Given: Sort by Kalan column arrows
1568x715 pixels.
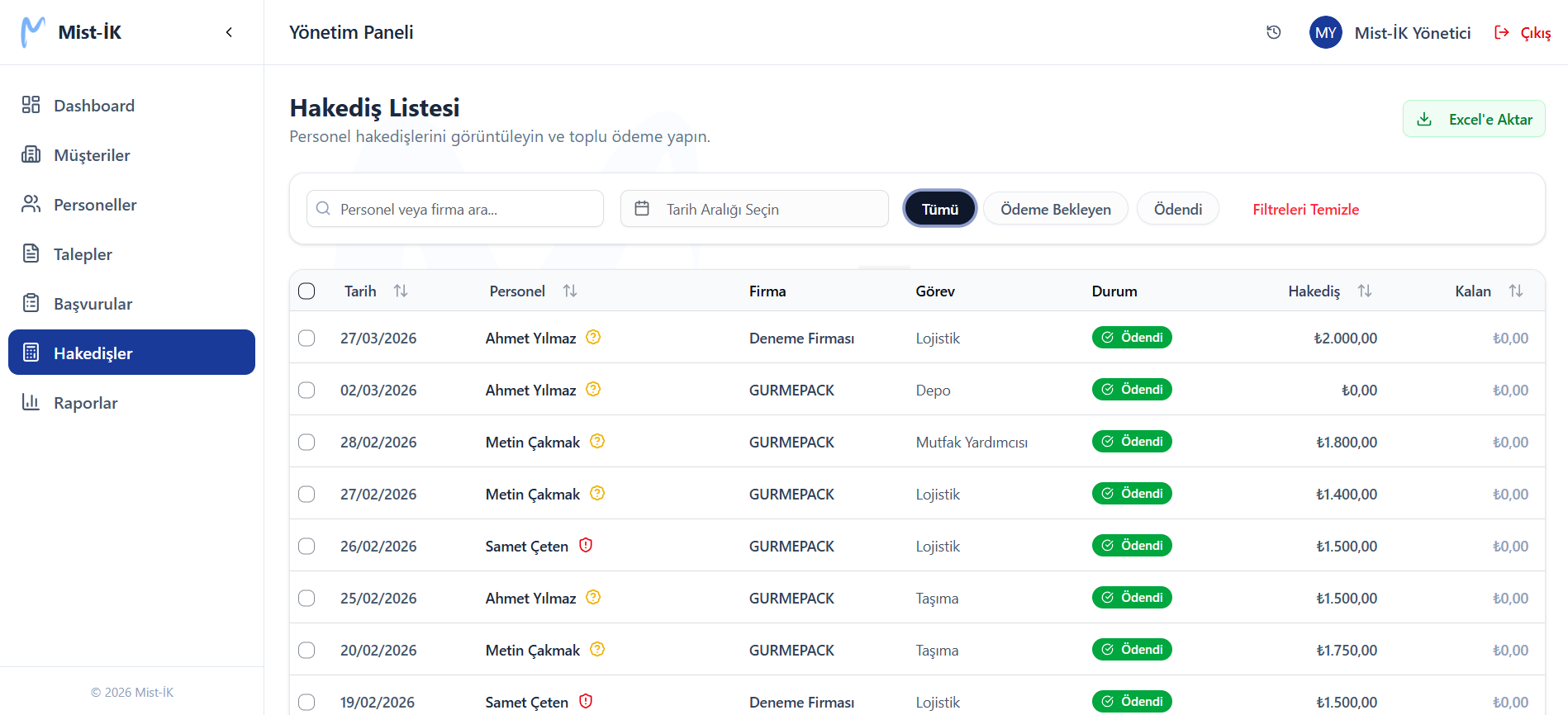Looking at the screenshot, I should click(1515, 291).
